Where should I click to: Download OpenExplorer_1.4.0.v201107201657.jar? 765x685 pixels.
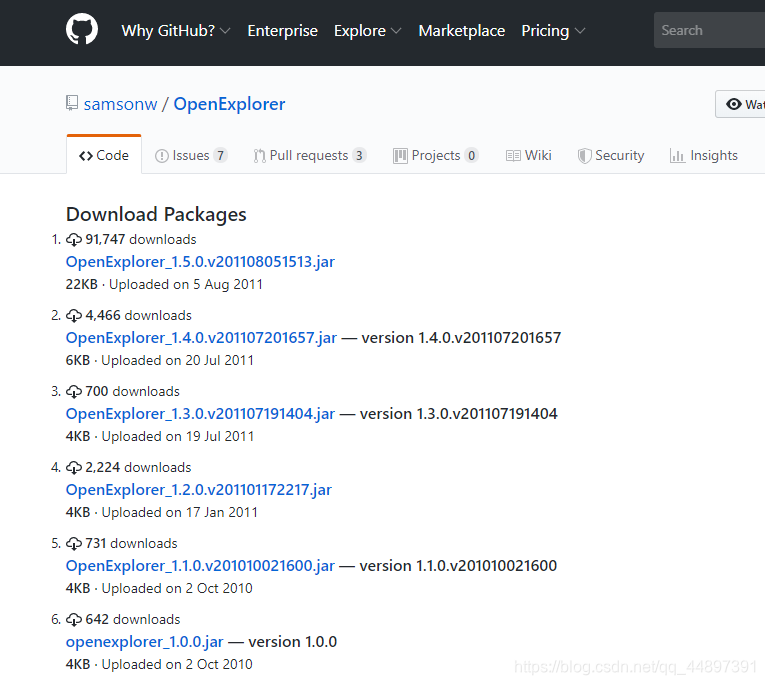201,338
